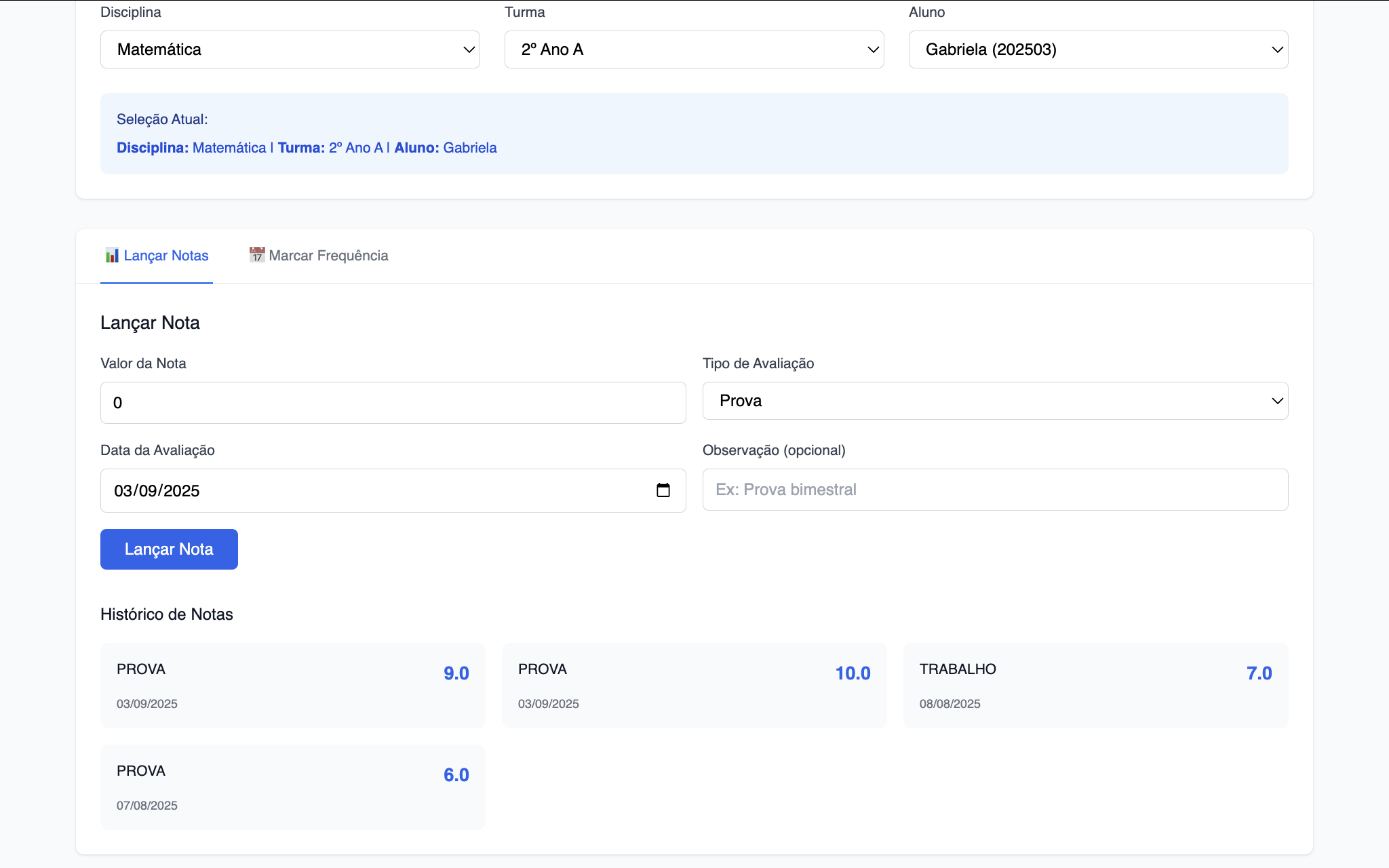The height and width of the screenshot is (868, 1389).
Task: Click the Data da Avaliação date field
Action: 380,490
